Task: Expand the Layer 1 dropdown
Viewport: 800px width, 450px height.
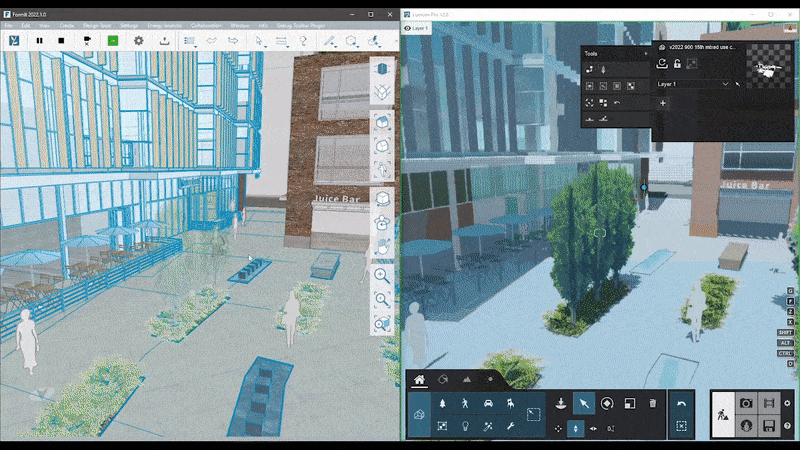Action: pos(726,84)
